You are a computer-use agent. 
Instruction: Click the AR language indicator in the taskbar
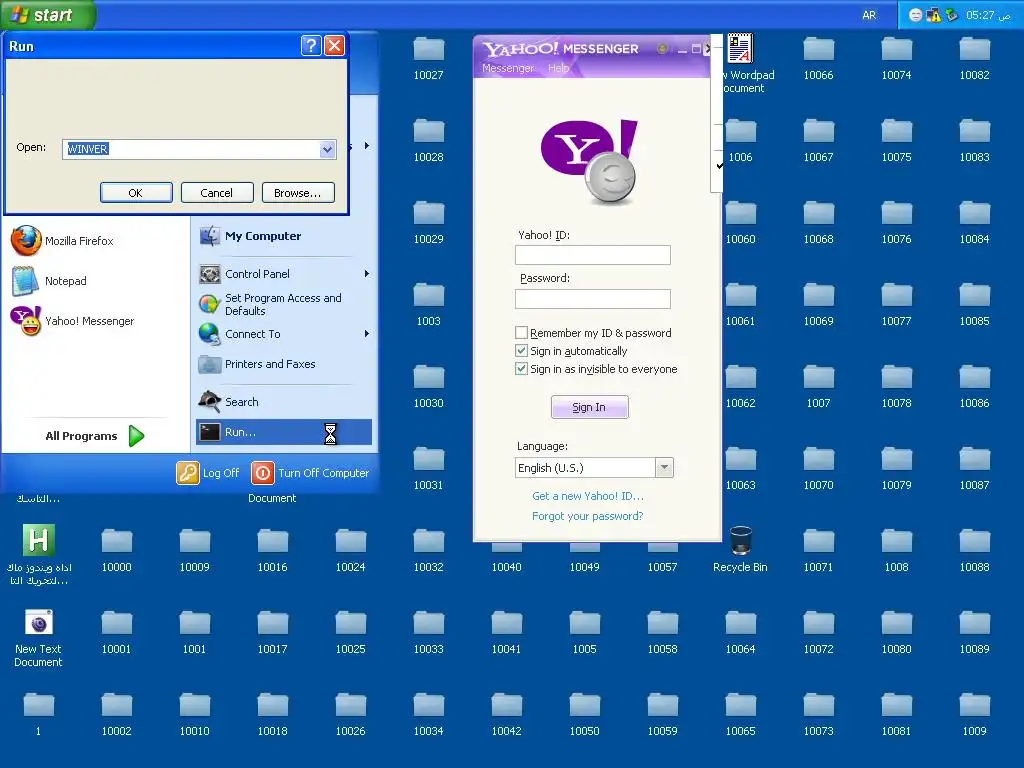869,15
